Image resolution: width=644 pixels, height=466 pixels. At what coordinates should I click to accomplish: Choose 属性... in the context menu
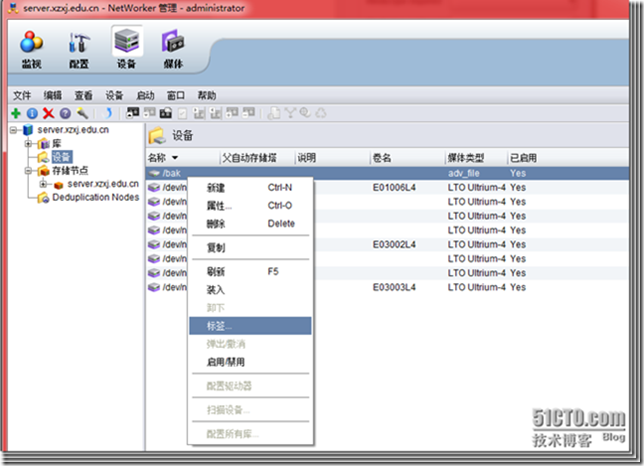coord(251,206)
